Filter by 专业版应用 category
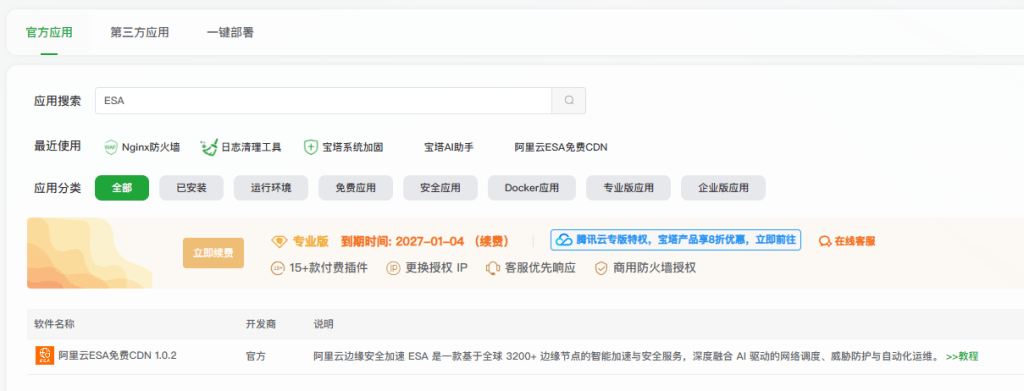This screenshot has height=391, width=1024. 628,188
